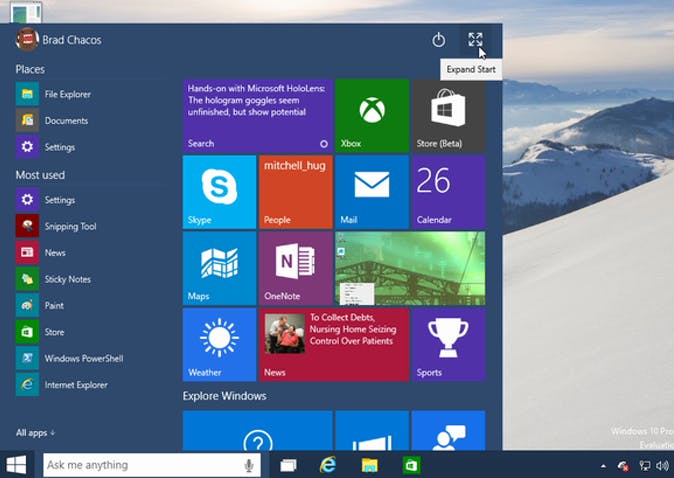Click the volume speaker tray icon
The image size is (674, 478).
(663, 466)
